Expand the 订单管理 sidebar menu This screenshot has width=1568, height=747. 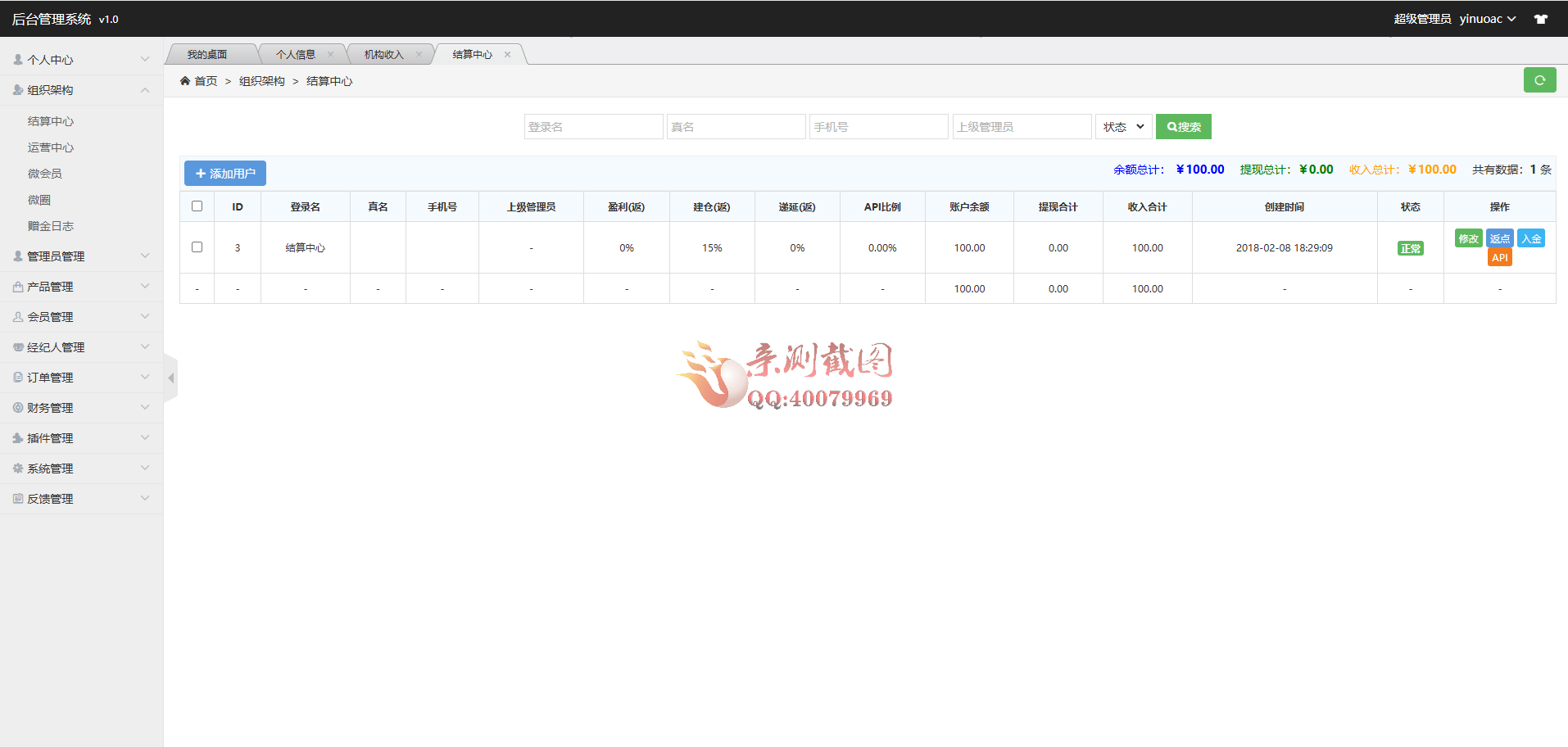(x=81, y=378)
